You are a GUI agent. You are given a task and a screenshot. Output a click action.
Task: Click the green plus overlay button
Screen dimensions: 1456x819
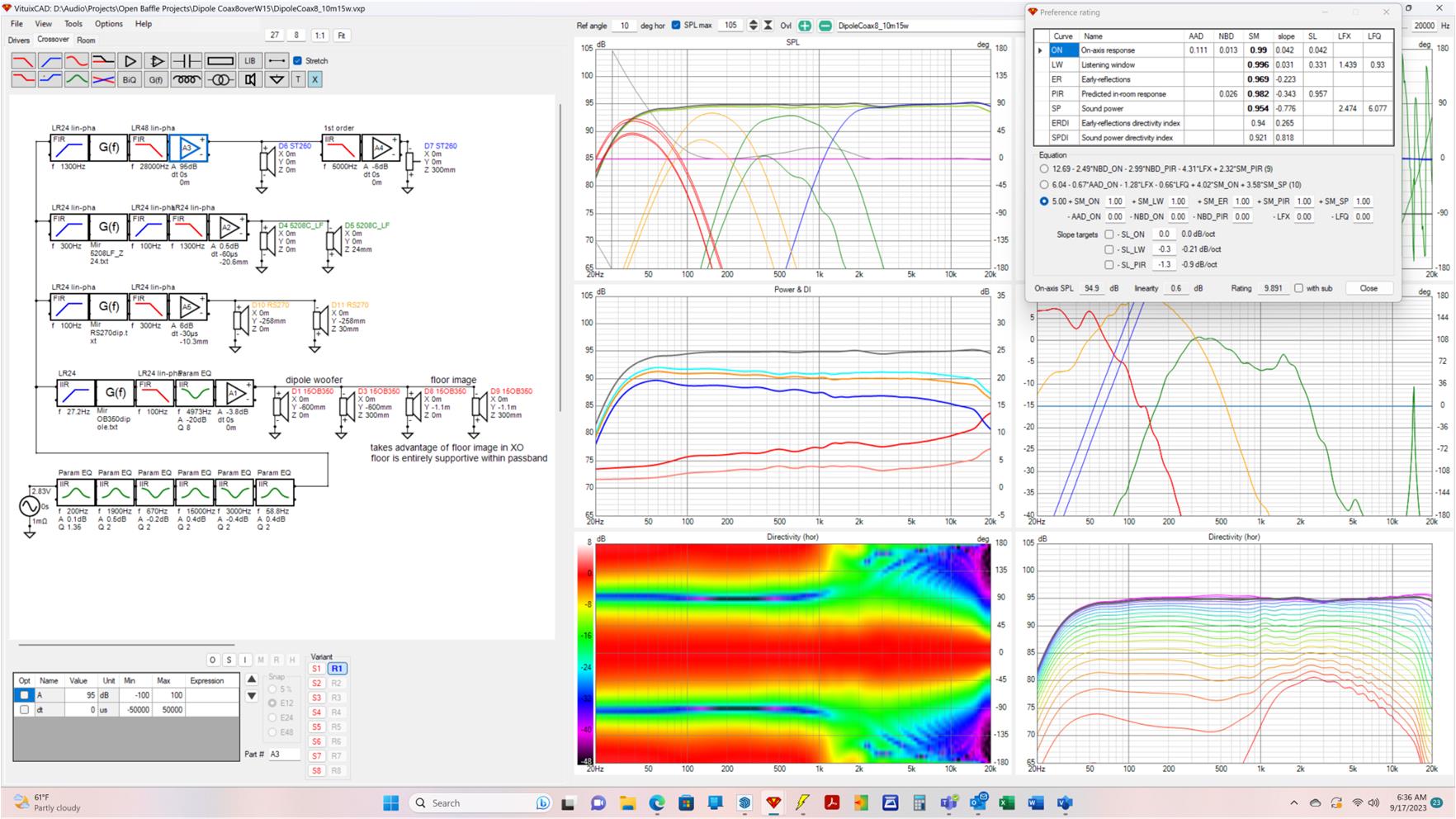pos(805,26)
